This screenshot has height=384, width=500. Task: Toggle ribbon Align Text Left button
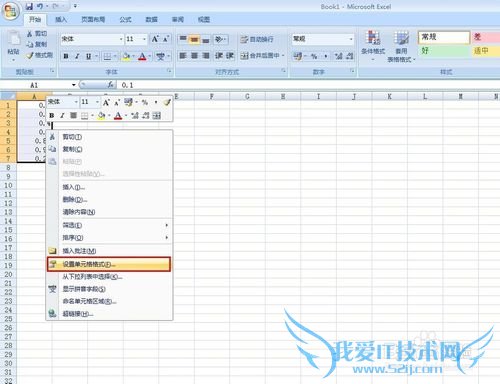click(x=183, y=55)
